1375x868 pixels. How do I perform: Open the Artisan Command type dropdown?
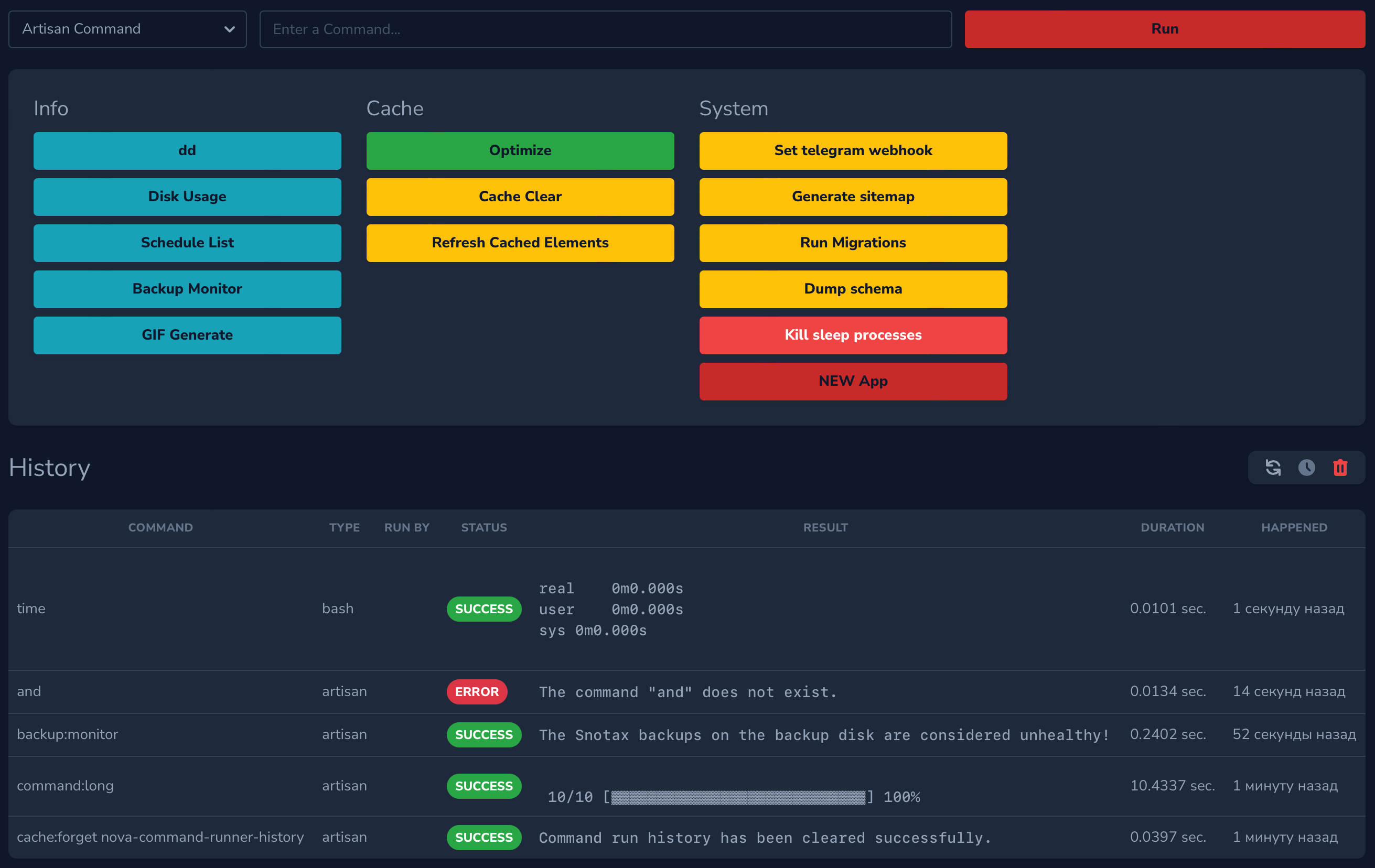(128, 29)
